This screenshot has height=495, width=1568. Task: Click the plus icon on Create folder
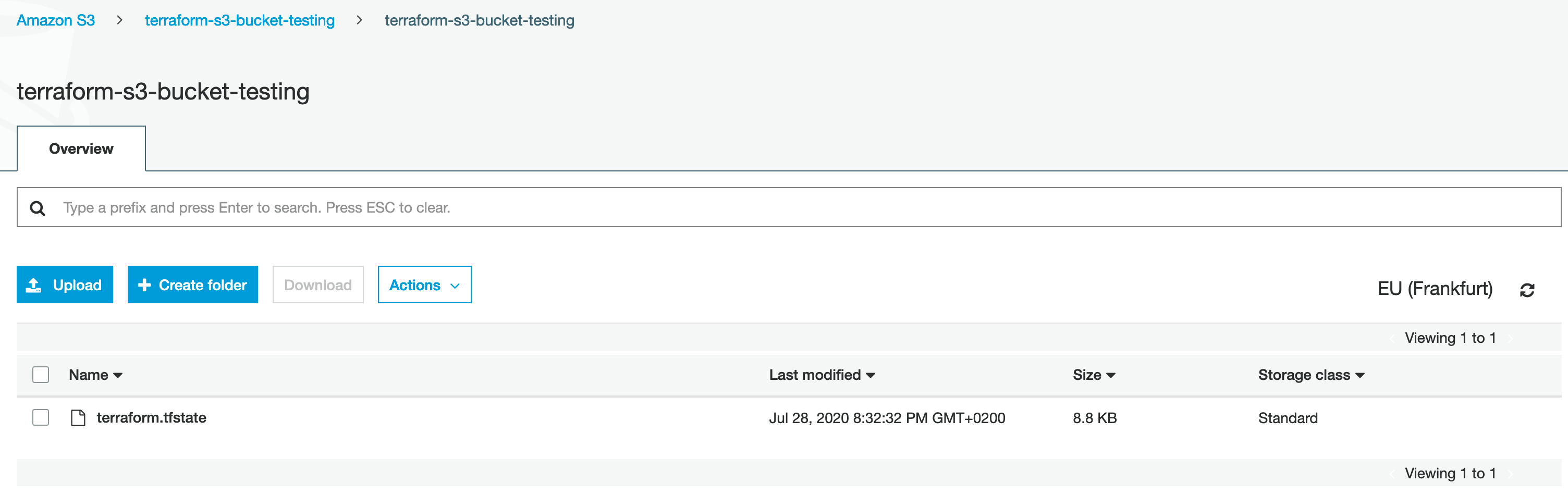144,284
